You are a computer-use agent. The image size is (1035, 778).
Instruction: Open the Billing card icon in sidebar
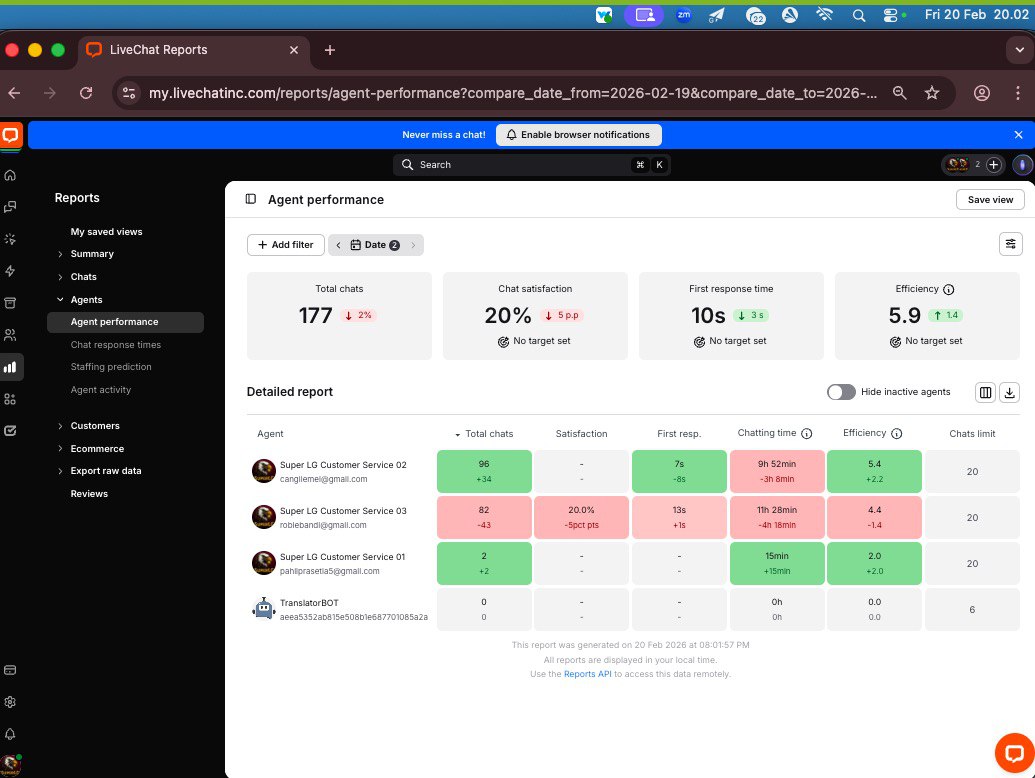[10, 670]
